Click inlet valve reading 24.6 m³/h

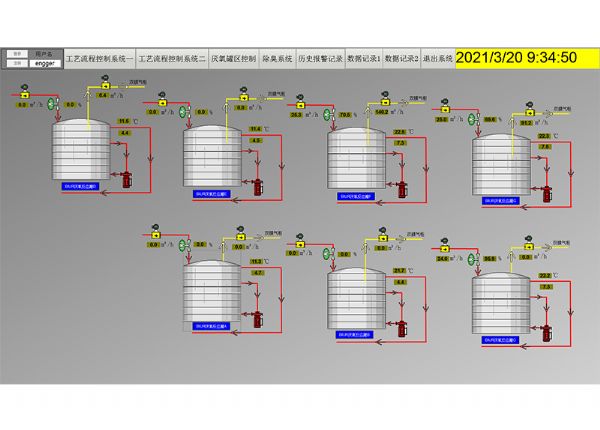pos(445,246)
